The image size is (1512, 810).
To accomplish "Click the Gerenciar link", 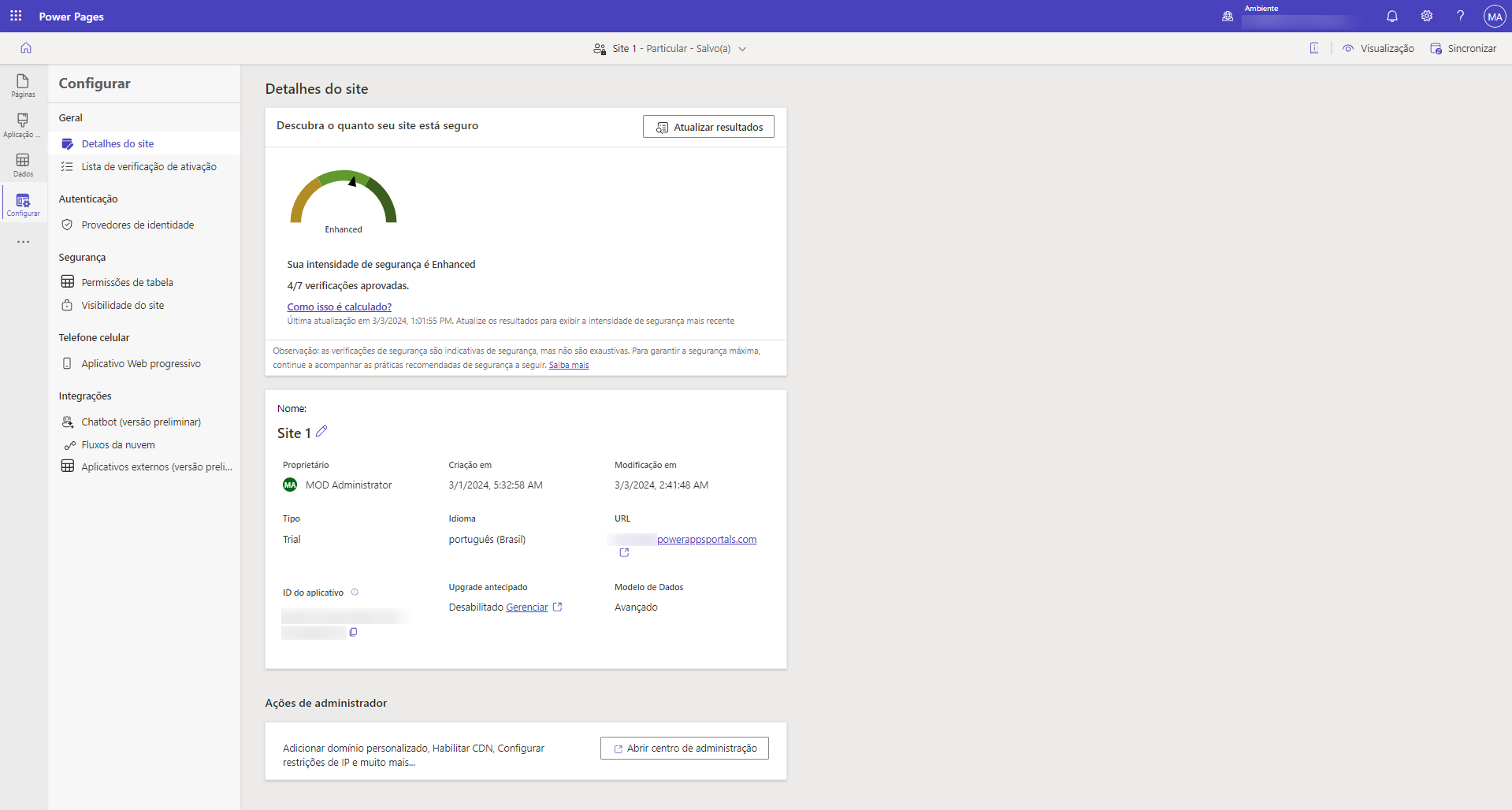I will [526, 607].
